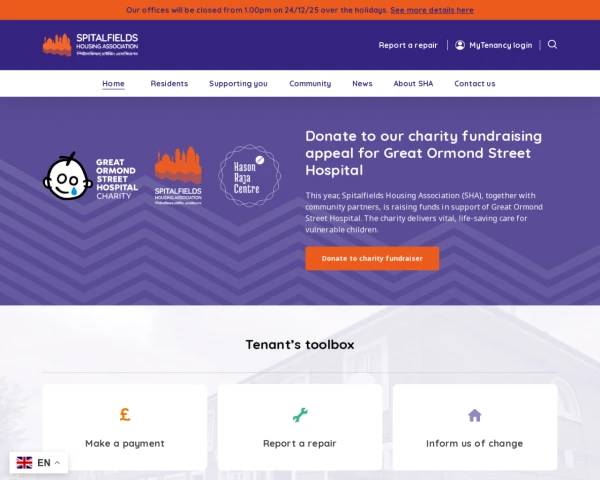Click Donate to charity fundraiser button
The image size is (600, 480).
372,258
